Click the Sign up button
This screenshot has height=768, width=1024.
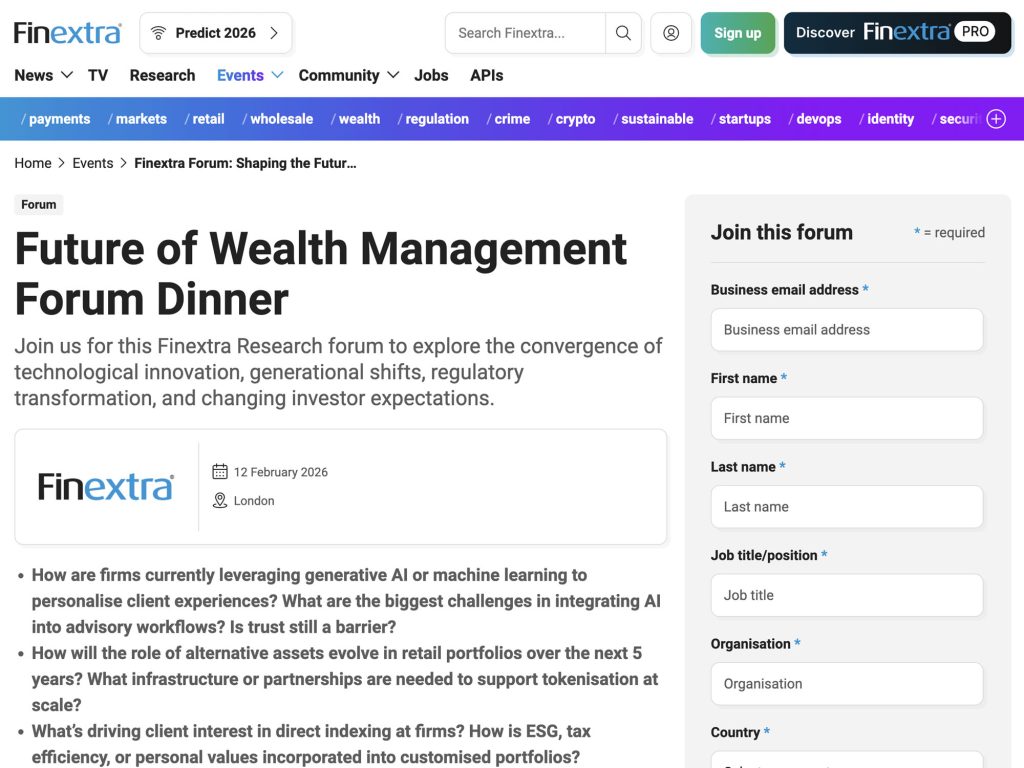[x=738, y=32]
